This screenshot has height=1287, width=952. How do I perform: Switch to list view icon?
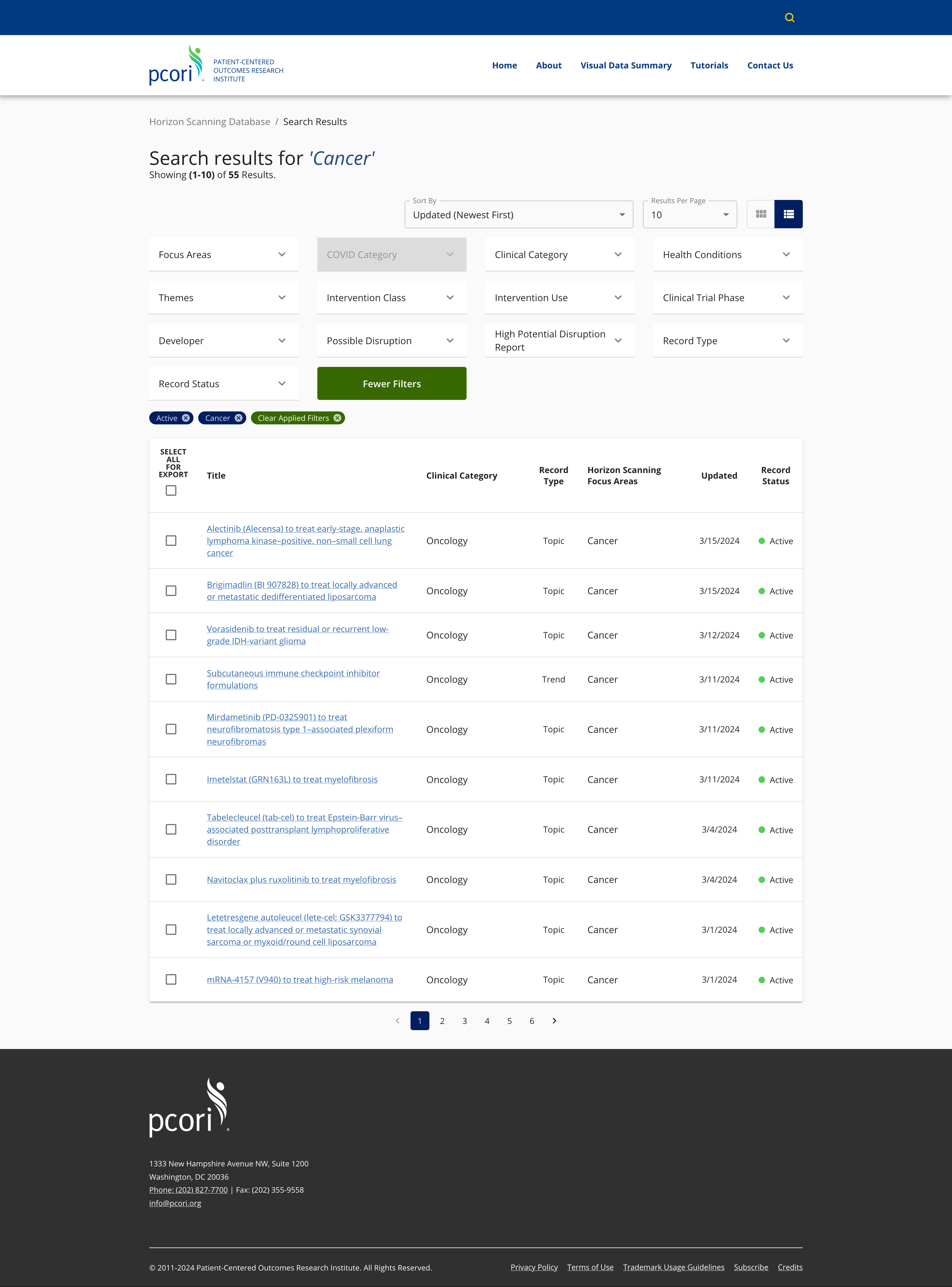[x=788, y=214]
